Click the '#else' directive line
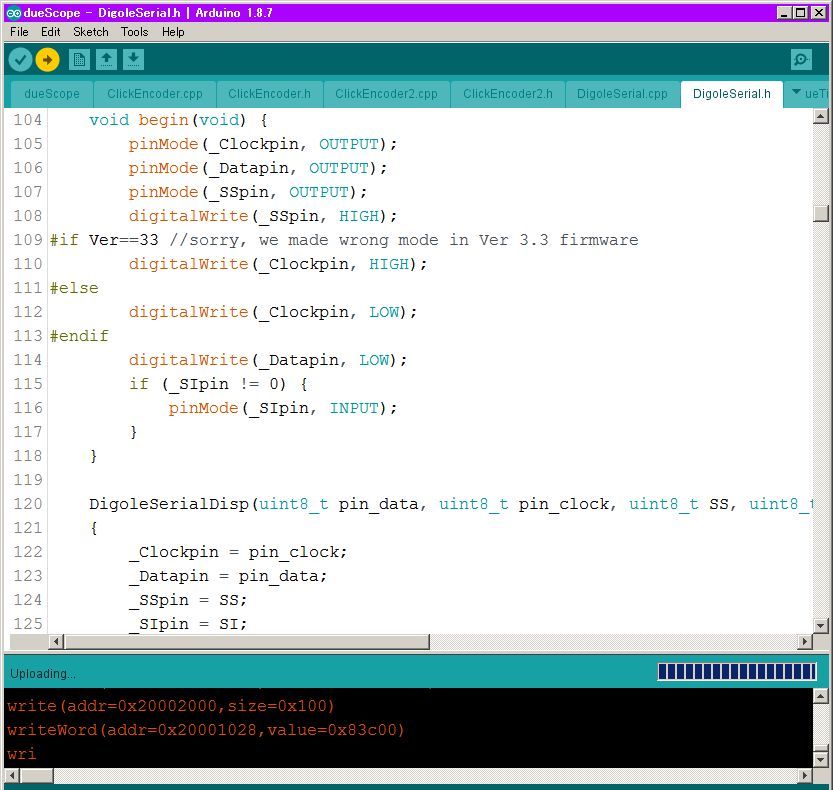The height and width of the screenshot is (790, 833). click(74, 288)
